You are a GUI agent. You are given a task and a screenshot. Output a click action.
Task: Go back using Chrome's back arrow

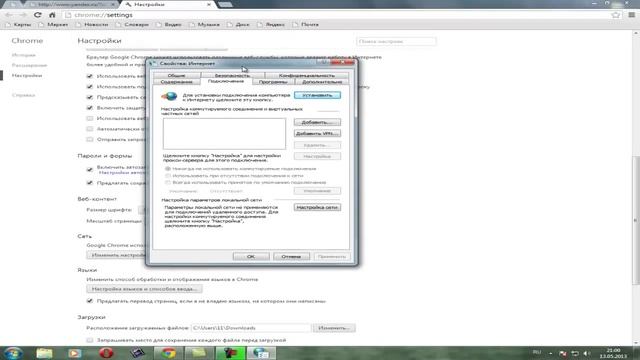[9, 15]
